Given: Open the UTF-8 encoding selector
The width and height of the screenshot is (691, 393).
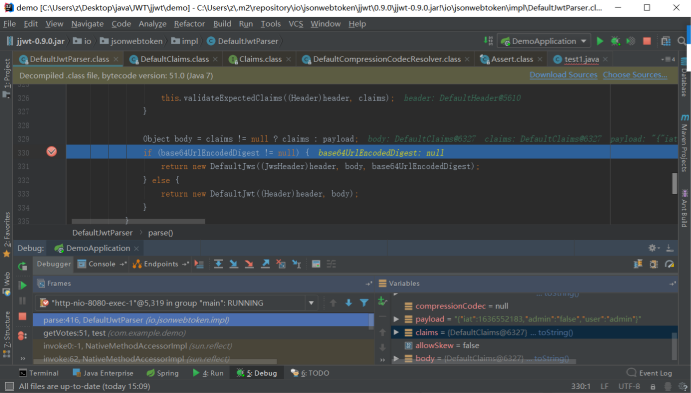Looking at the screenshot, I should click(x=629, y=386).
